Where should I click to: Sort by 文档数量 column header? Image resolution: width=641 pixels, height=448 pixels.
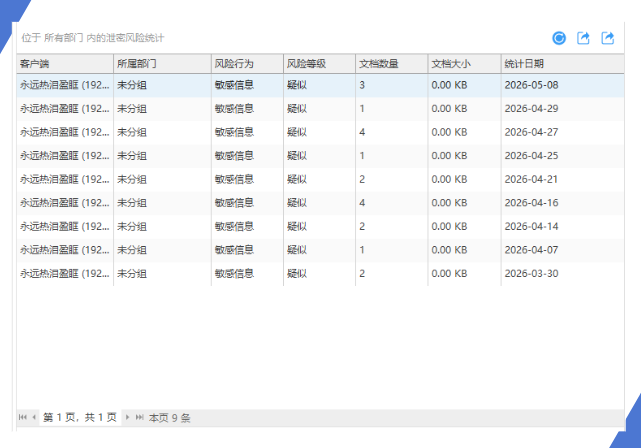coord(392,63)
